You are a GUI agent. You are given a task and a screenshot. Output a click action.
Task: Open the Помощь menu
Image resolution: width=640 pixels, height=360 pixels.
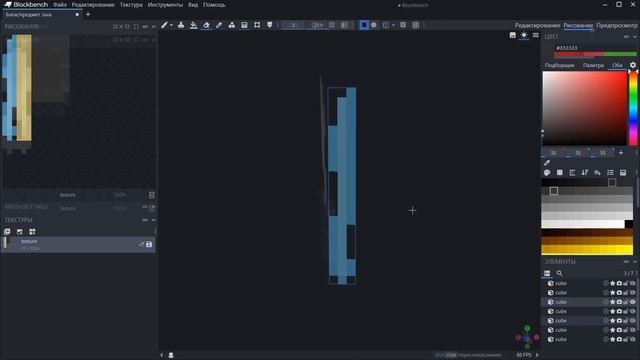point(214,5)
